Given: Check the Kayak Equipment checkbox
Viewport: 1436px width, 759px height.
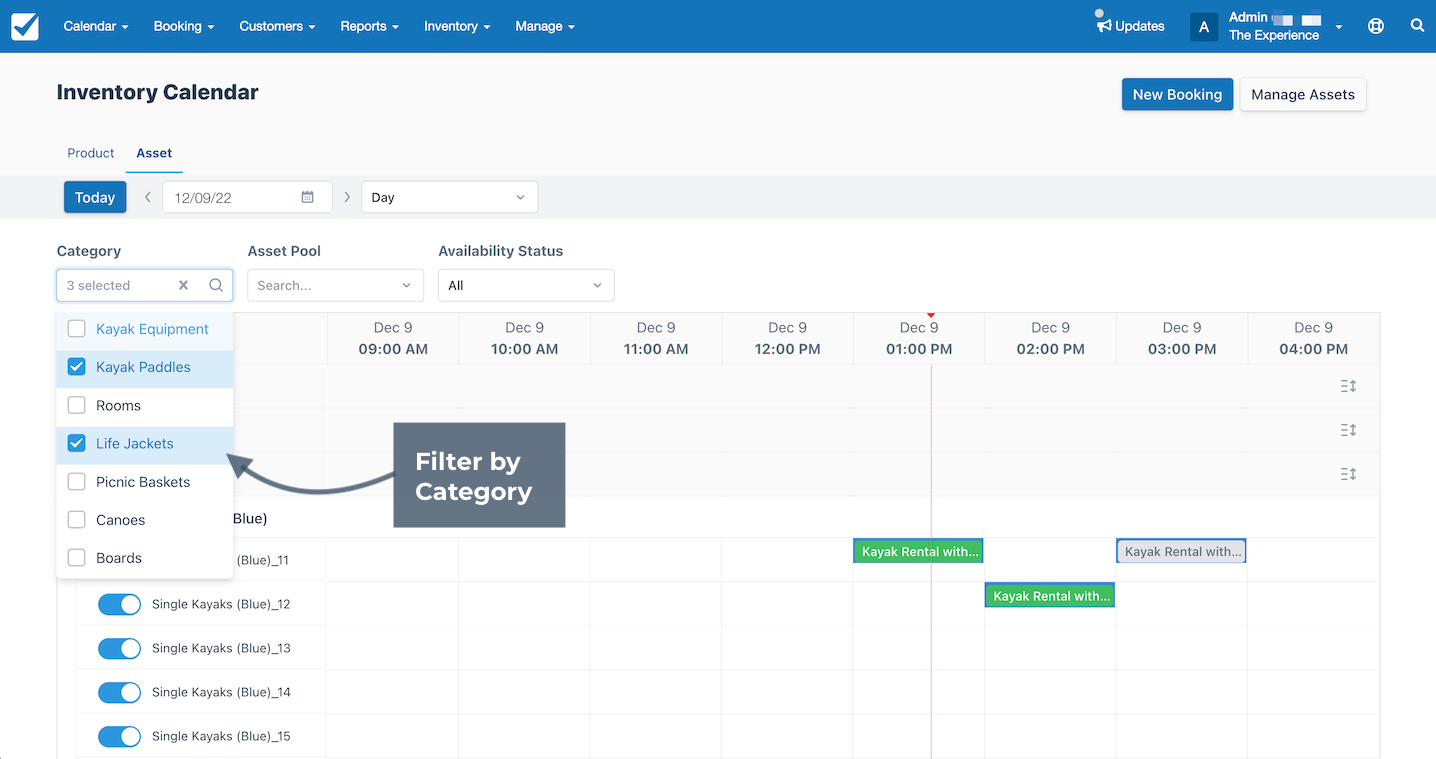Looking at the screenshot, I should 76,329.
